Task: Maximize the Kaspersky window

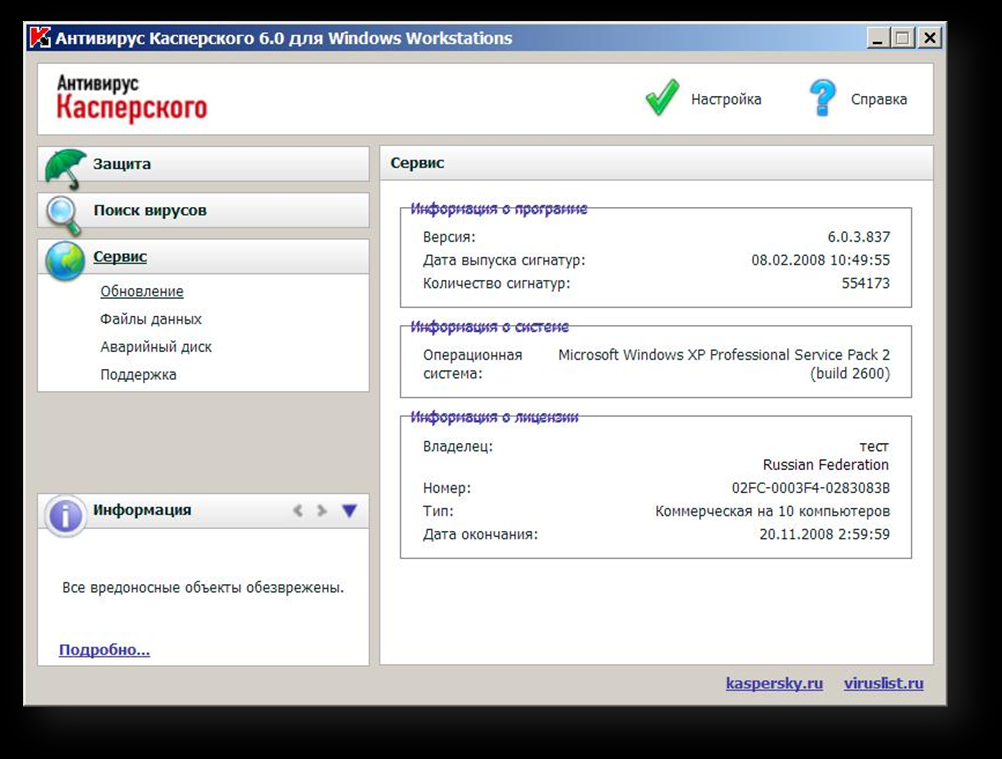Action: (902, 38)
